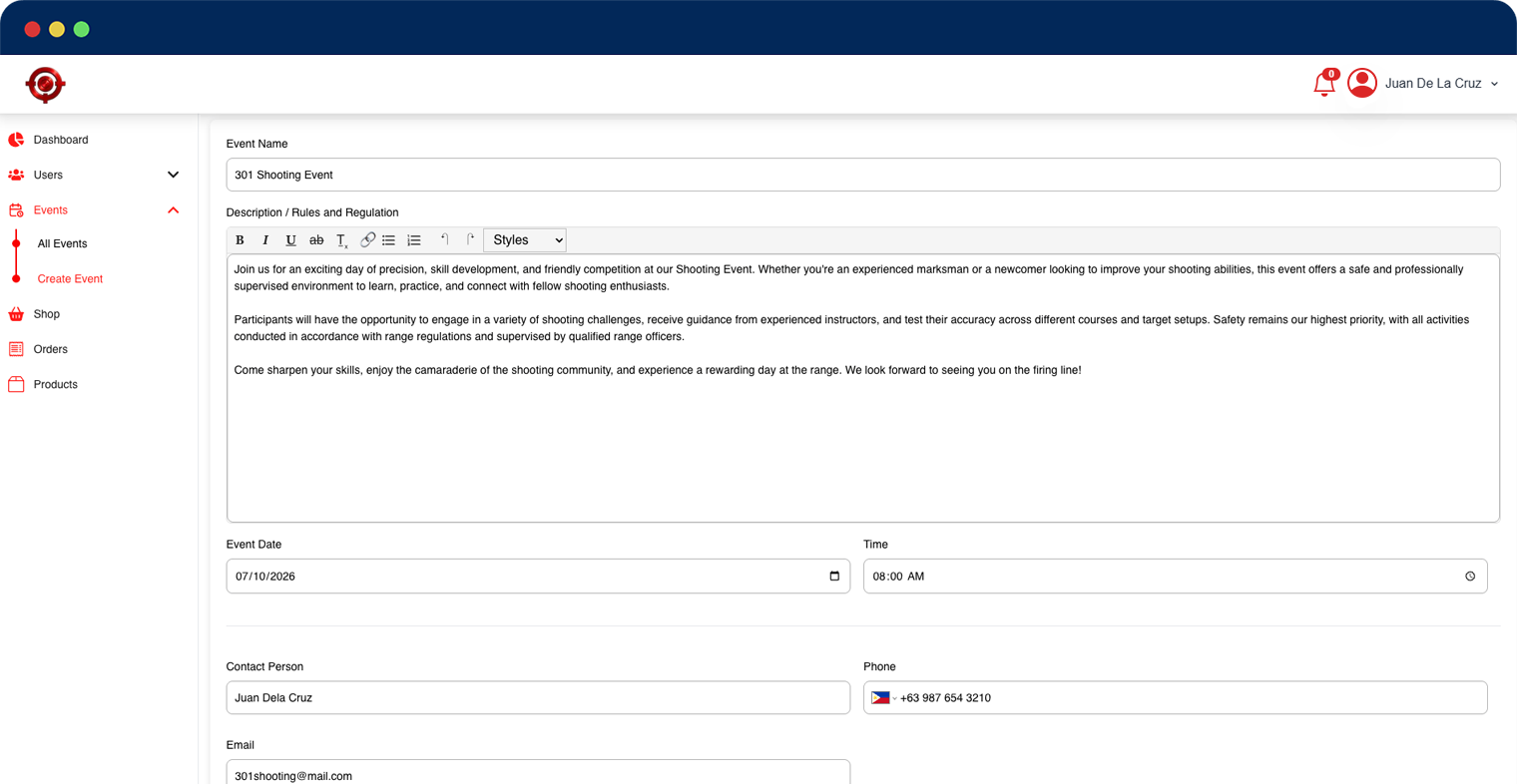
Task: Open the Styles dropdown in the editor
Action: click(525, 240)
